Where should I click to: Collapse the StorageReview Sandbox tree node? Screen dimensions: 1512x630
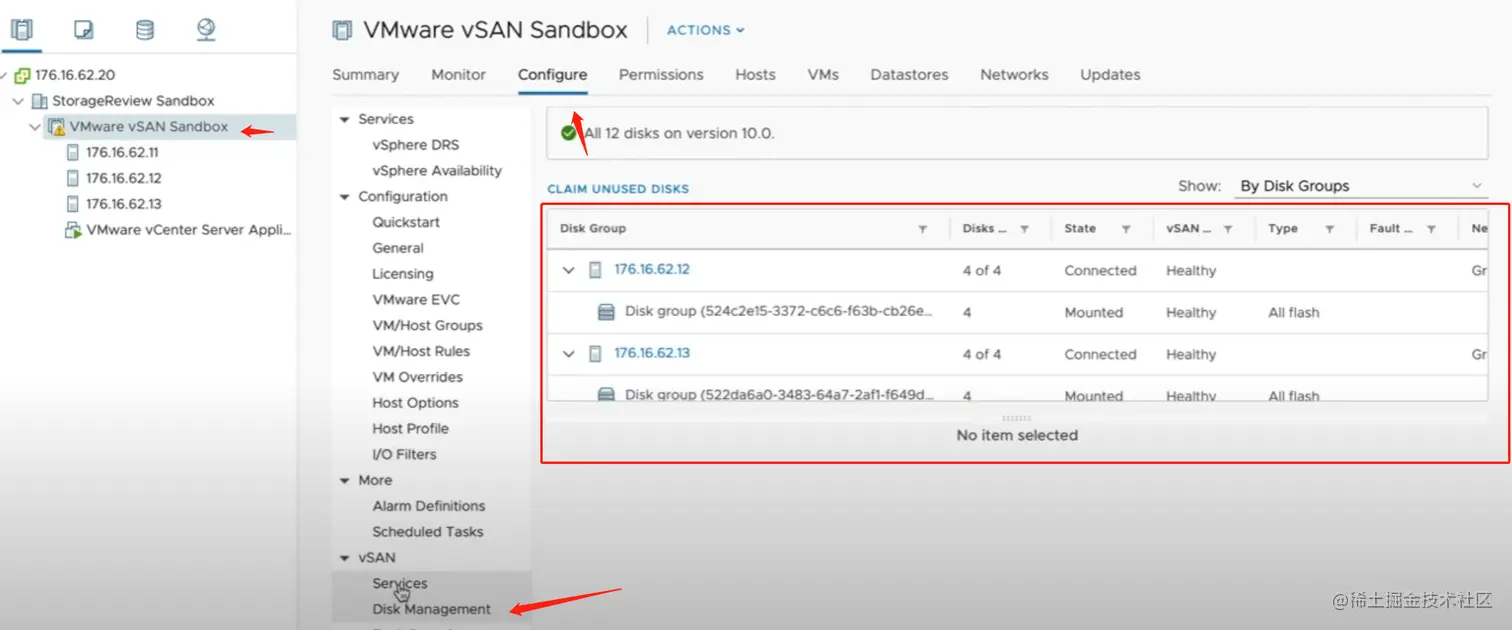click(x=19, y=101)
